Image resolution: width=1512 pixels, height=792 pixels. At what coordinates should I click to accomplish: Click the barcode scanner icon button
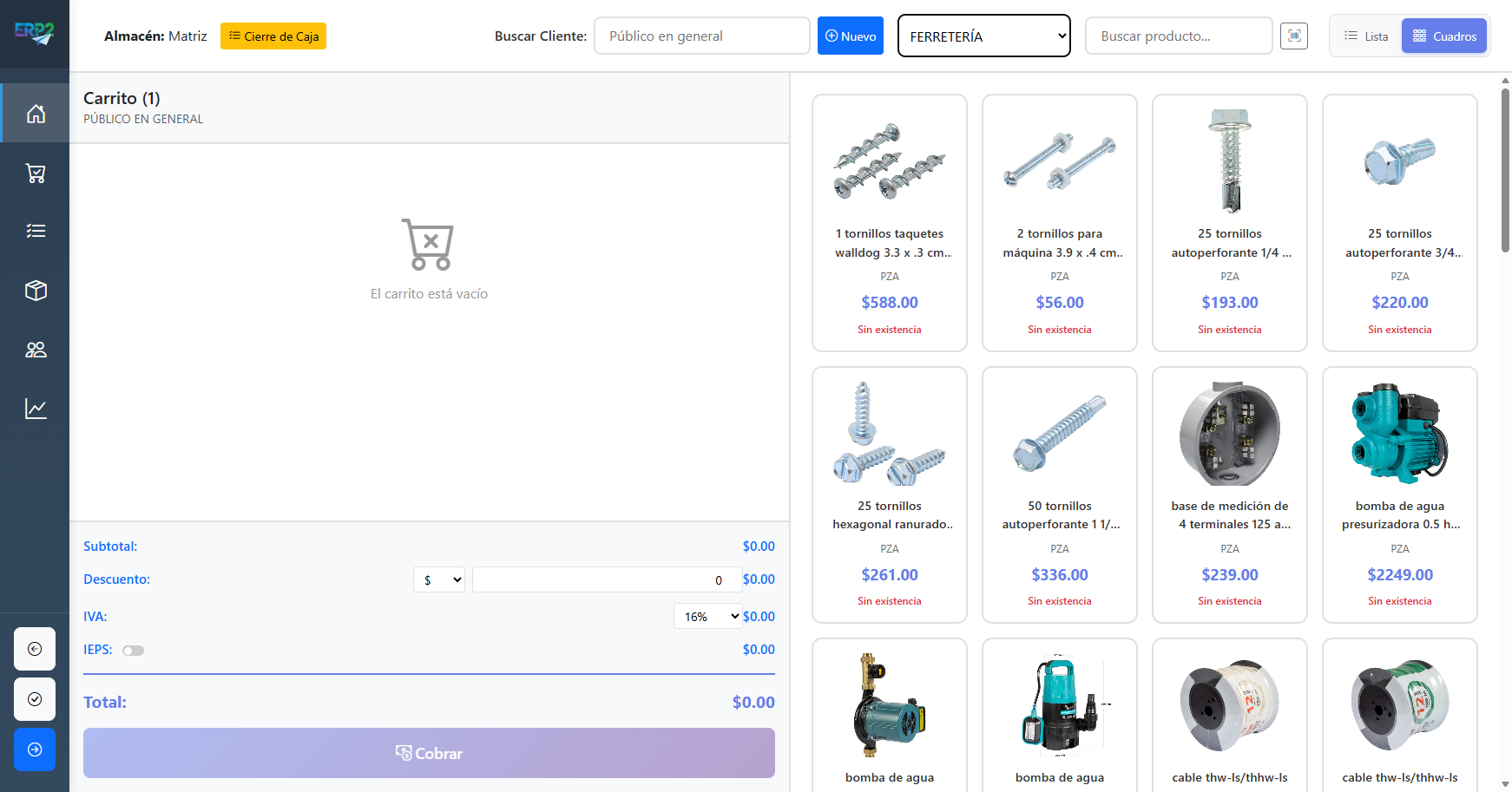coord(1293,36)
